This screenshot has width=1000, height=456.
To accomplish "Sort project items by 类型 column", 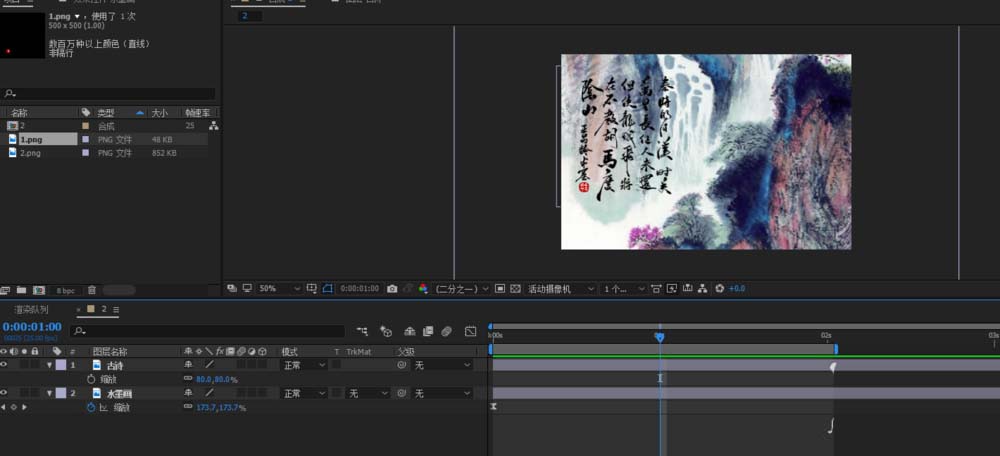I will [105, 113].
